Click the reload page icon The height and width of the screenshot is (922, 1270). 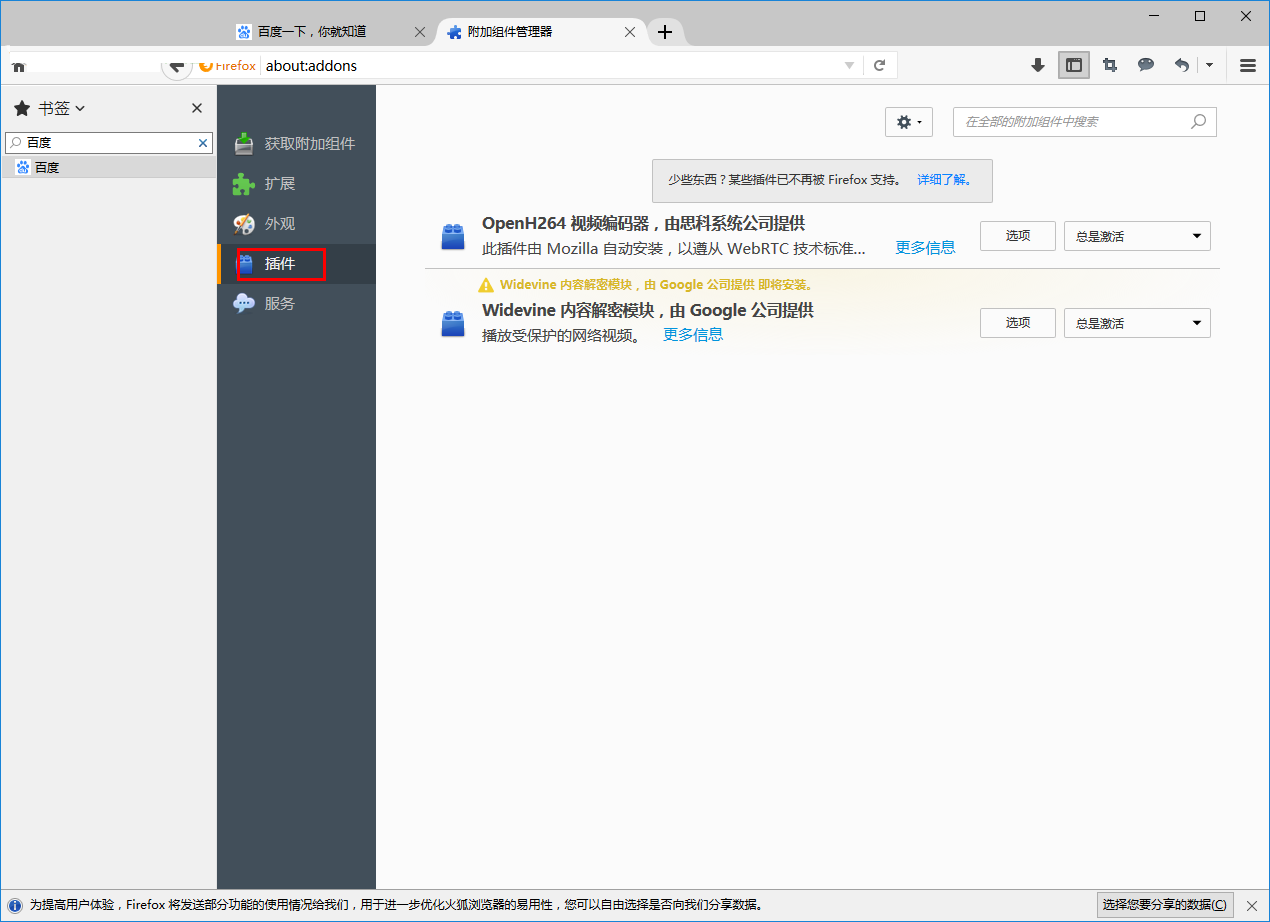pyautogui.click(x=880, y=66)
